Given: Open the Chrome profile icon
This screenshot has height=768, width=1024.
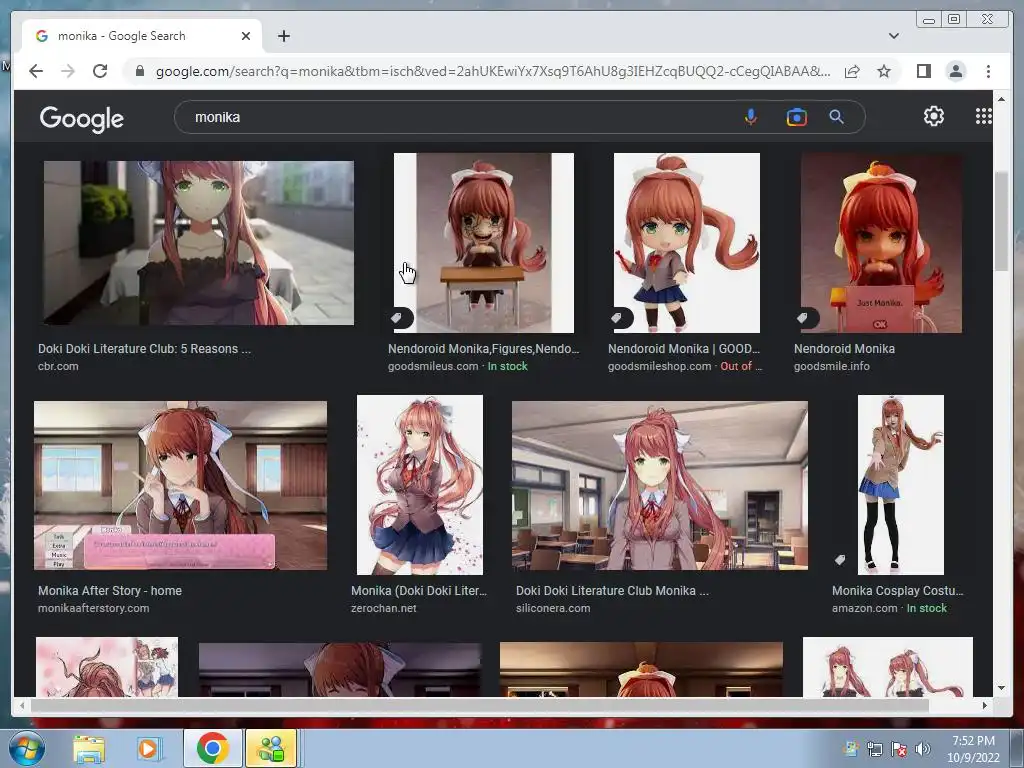Looking at the screenshot, I should [955, 71].
